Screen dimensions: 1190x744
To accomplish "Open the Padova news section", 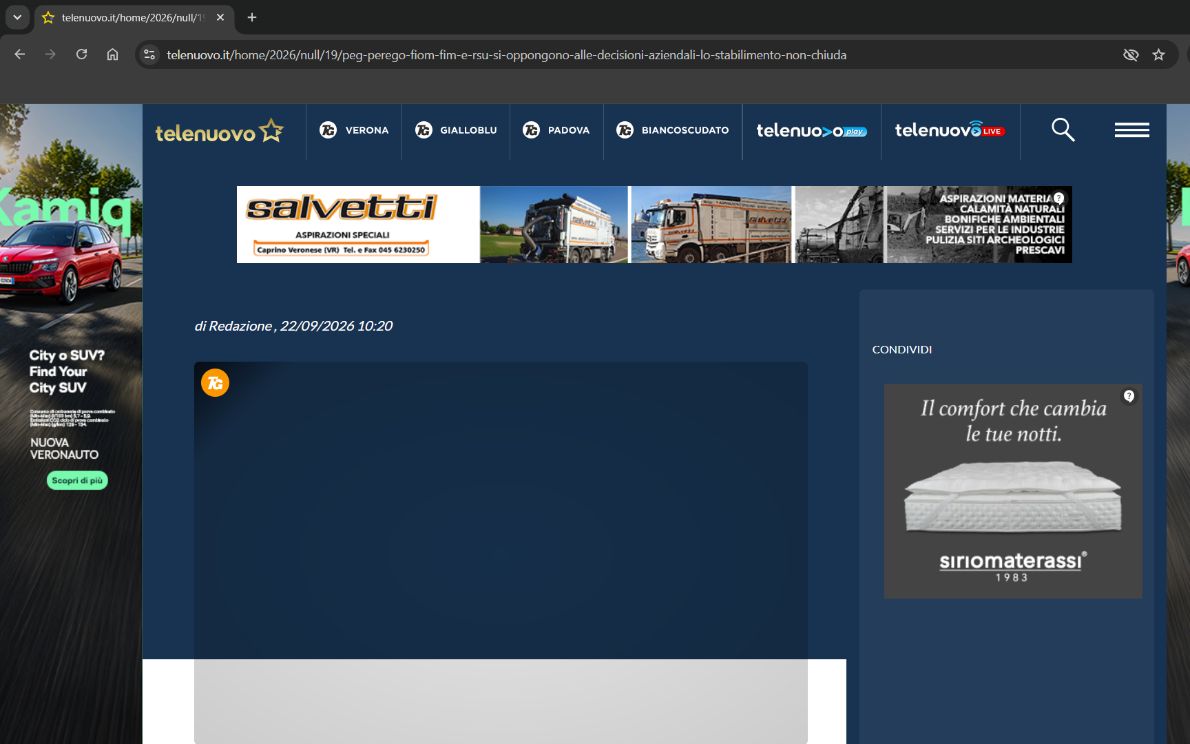I will pyautogui.click(x=556, y=131).
